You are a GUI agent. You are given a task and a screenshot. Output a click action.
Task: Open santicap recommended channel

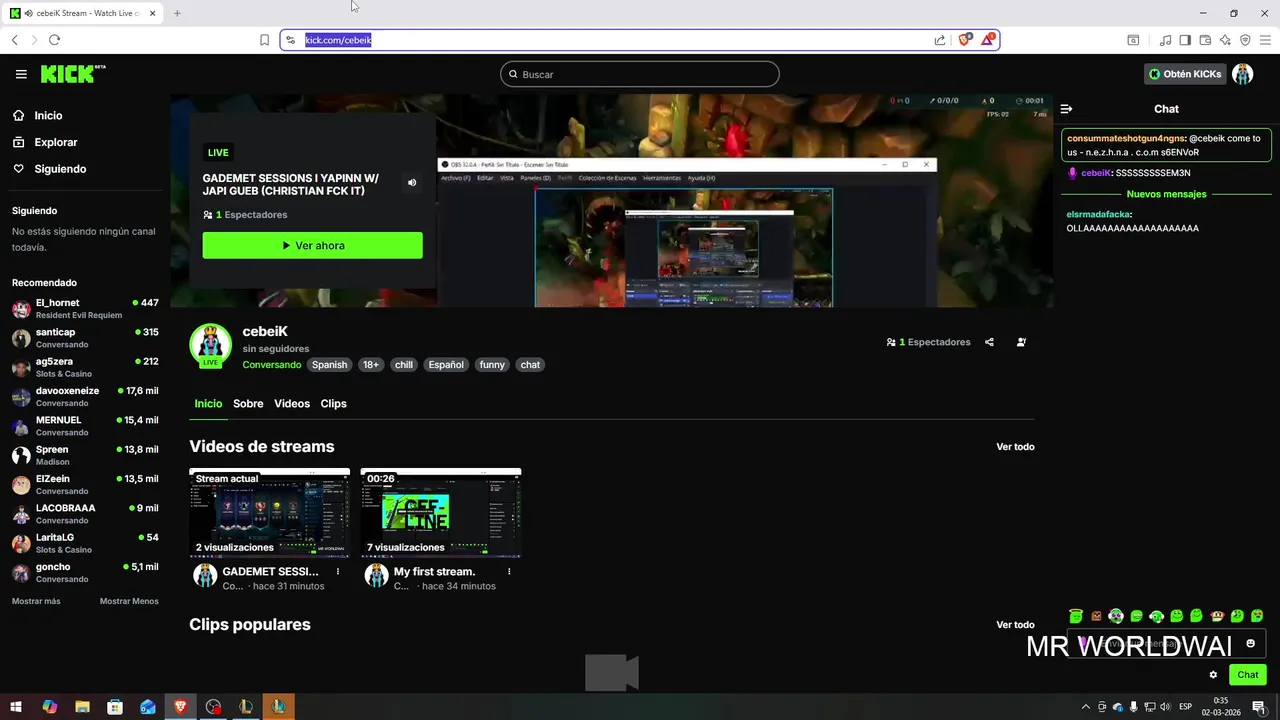tap(85, 338)
